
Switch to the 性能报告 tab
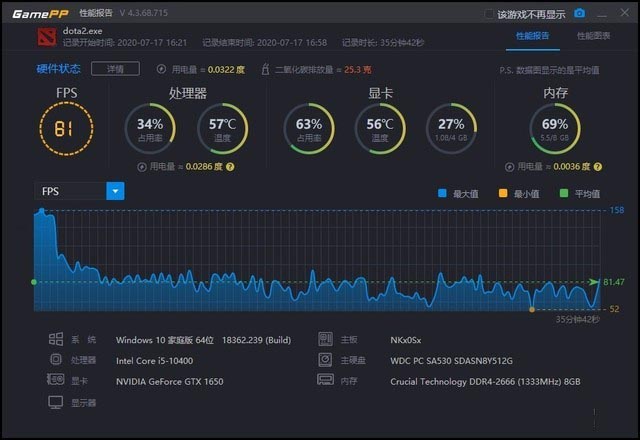[x=532, y=36]
